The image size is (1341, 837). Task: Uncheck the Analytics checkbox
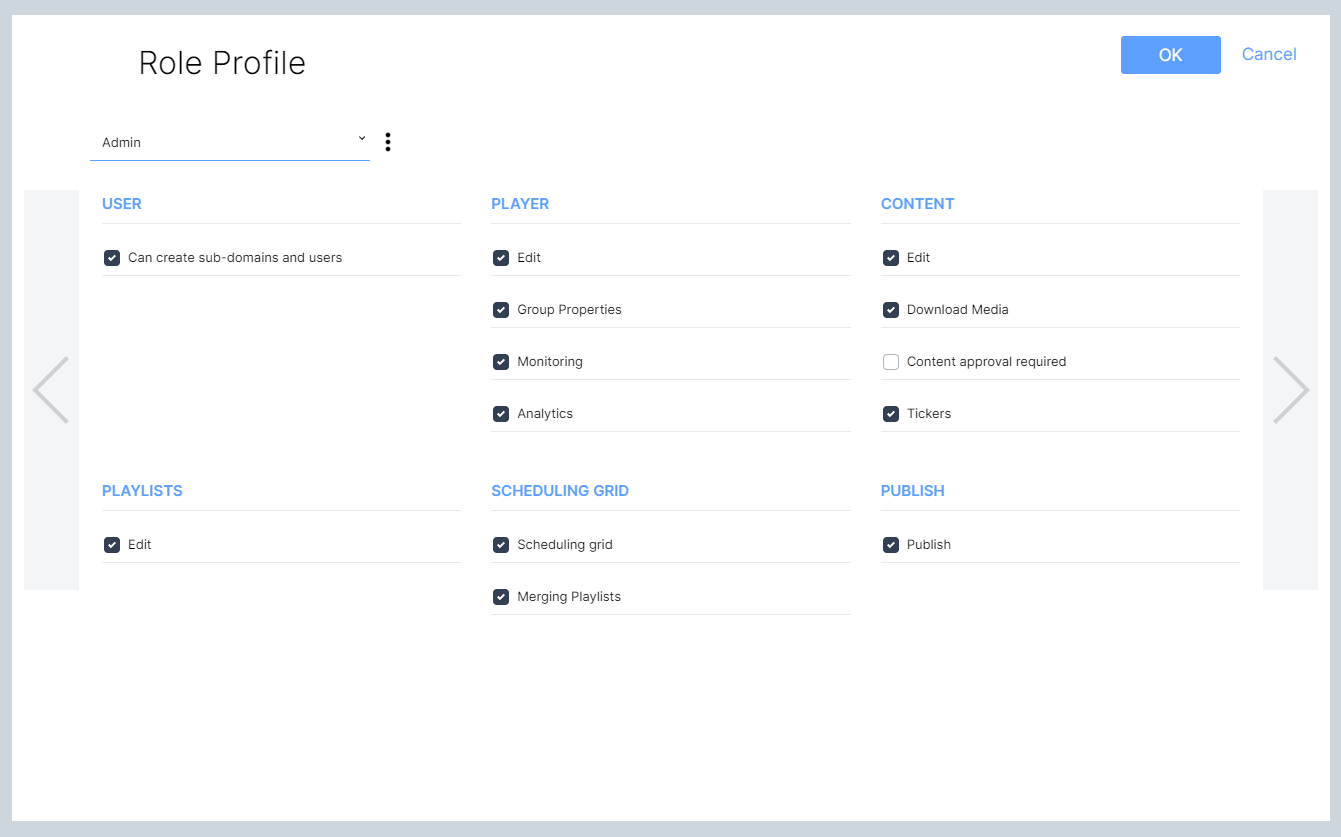[501, 414]
